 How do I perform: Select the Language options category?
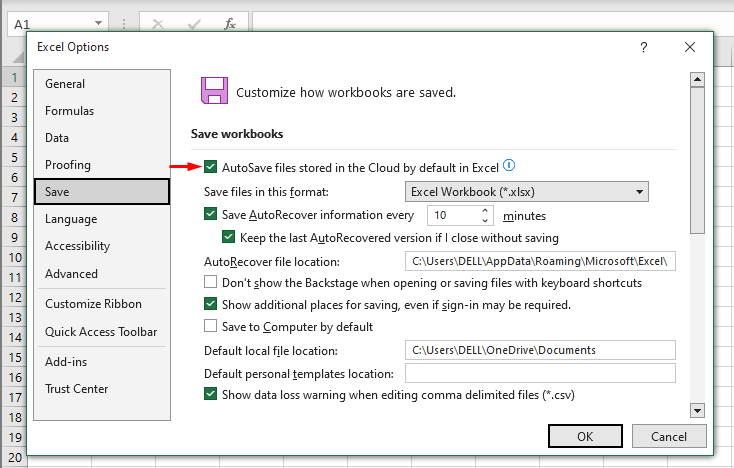(102, 219)
